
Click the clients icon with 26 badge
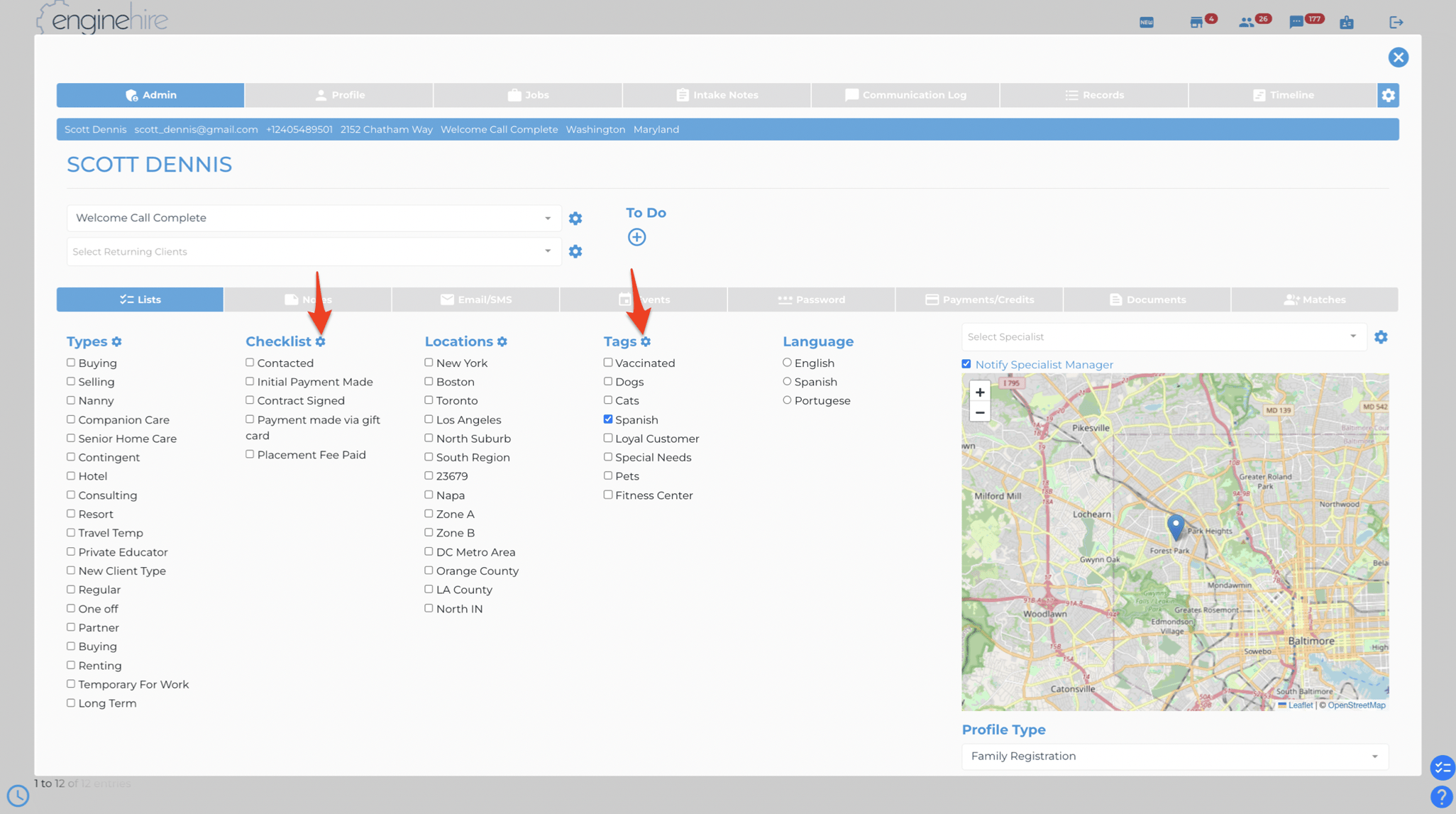(x=1249, y=21)
